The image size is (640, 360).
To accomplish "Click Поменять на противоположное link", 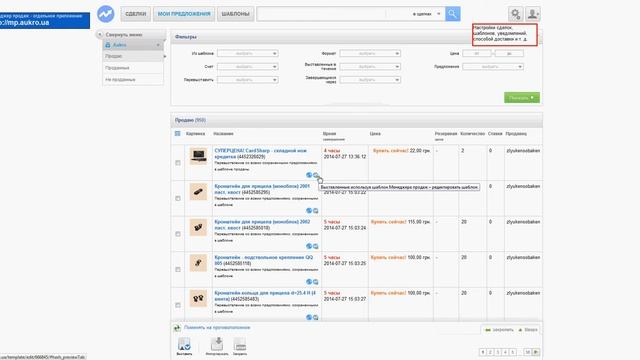I will [x=217, y=327].
